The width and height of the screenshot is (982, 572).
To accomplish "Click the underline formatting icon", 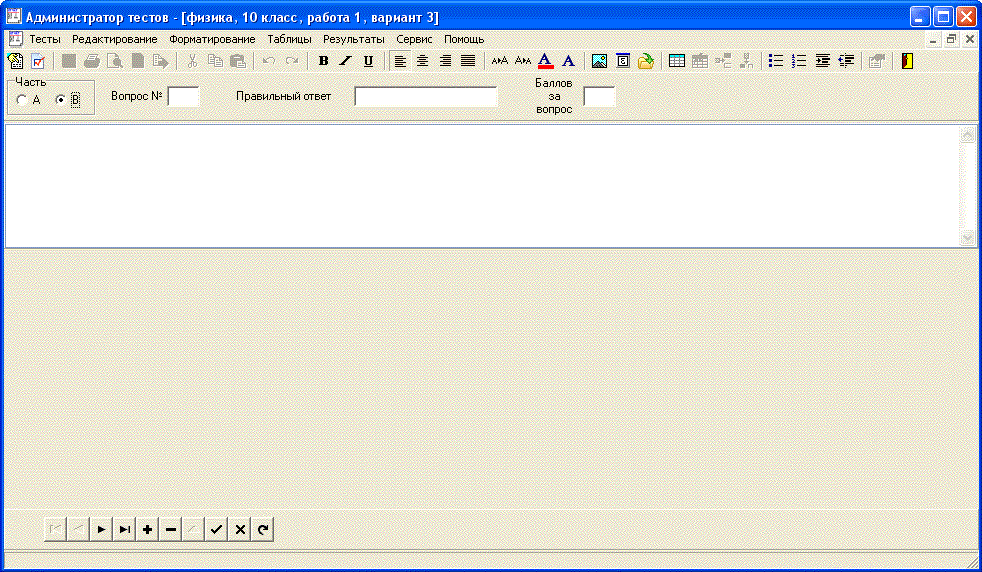I will (368, 61).
